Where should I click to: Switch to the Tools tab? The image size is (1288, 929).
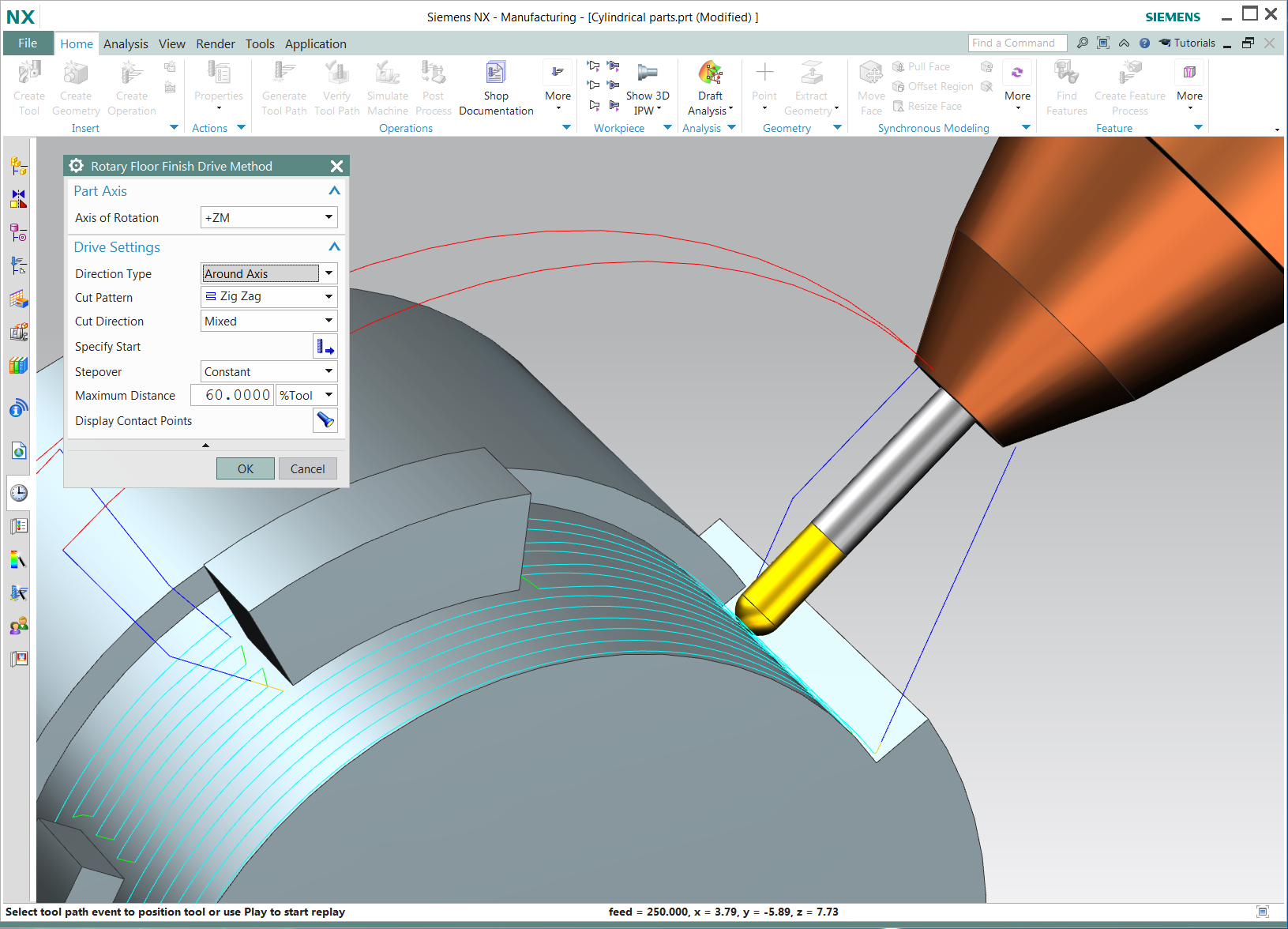(x=260, y=44)
